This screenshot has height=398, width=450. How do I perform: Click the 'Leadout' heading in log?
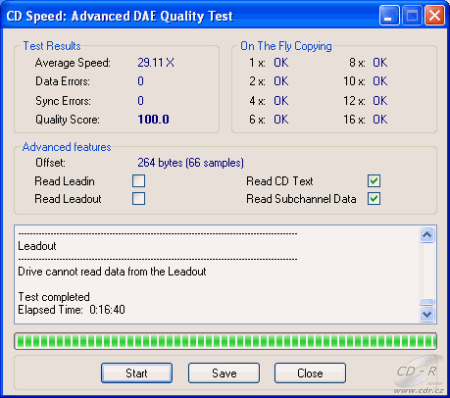[37, 246]
